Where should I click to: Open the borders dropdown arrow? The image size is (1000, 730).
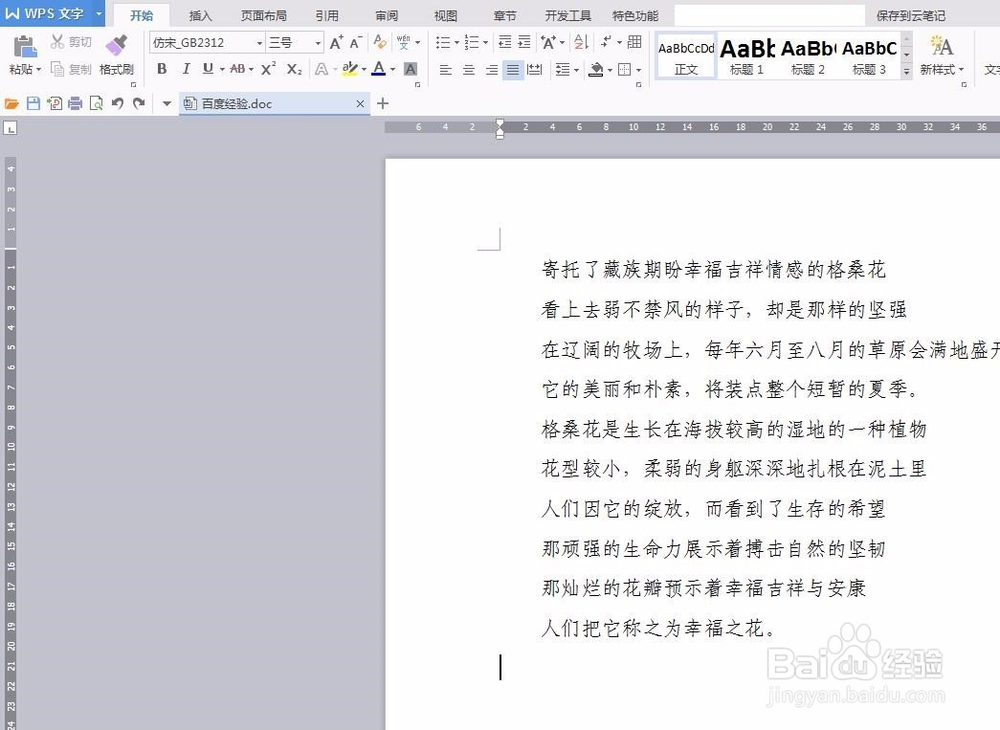click(638, 69)
